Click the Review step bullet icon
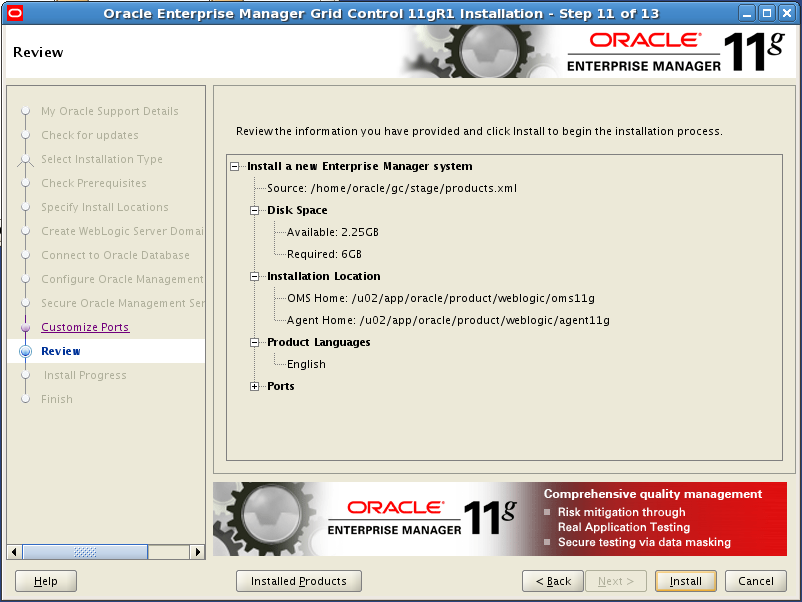This screenshot has width=802, height=602. click(26, 351)
